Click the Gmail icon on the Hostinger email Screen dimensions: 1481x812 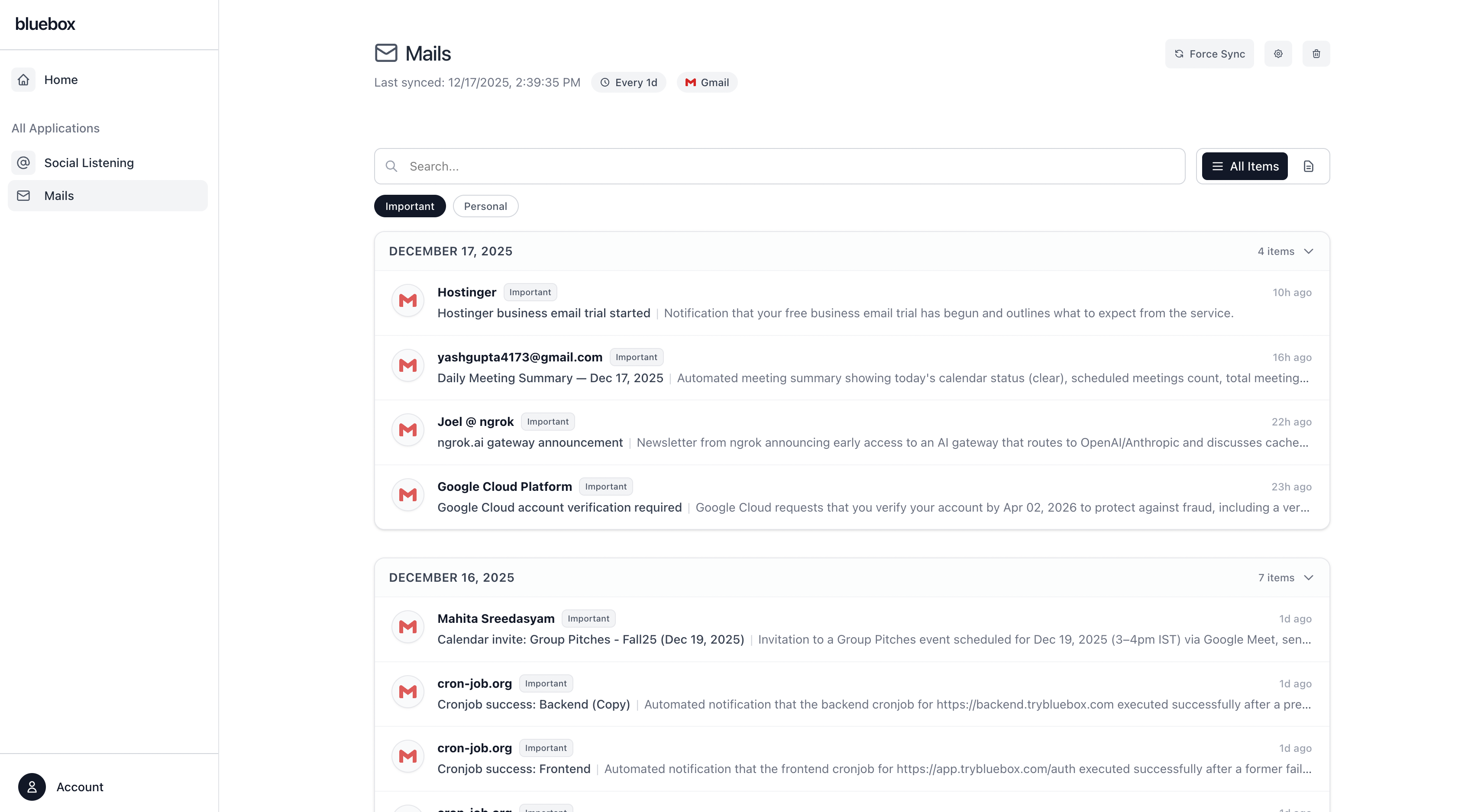click(x=407, y=300)
